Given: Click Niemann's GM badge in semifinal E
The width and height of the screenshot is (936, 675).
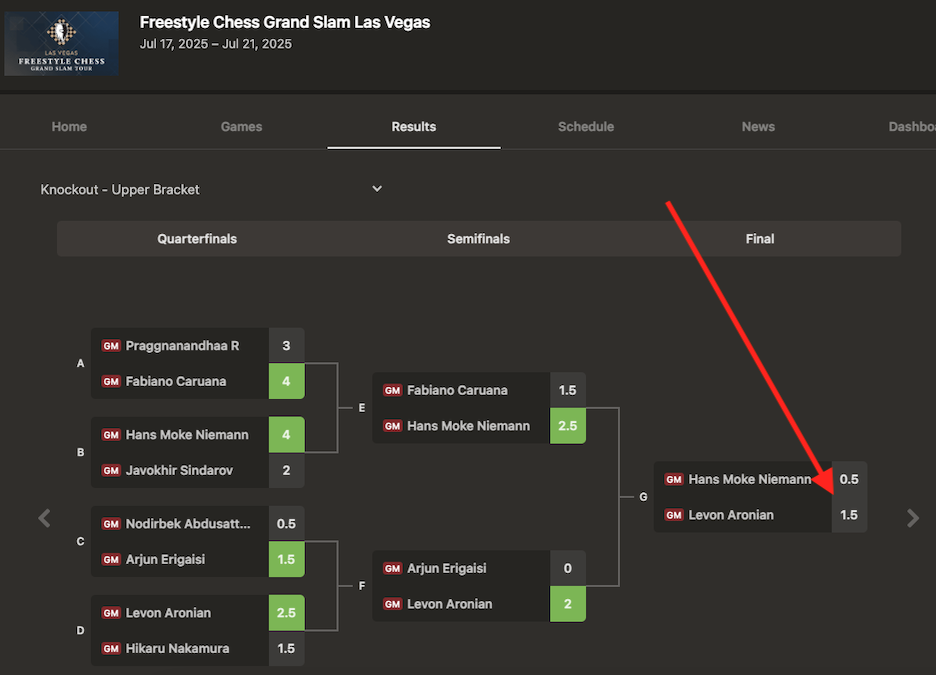Looking at the screenshot, I should coord(392,426).
